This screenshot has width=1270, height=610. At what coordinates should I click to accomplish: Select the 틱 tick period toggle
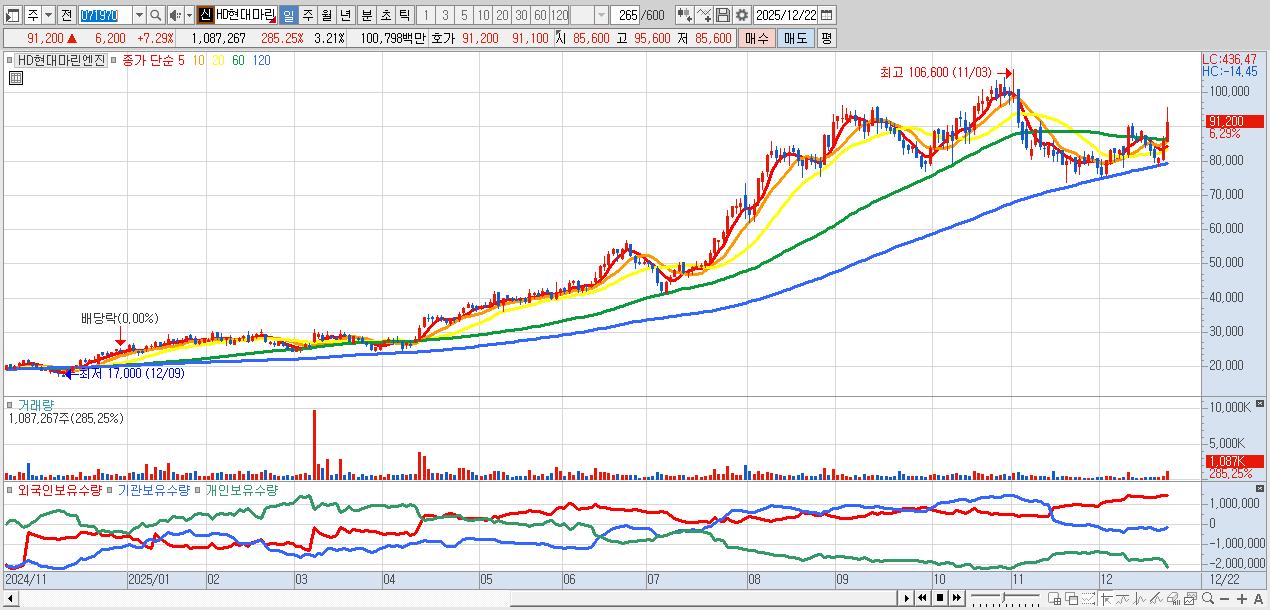tap(404, 15)
